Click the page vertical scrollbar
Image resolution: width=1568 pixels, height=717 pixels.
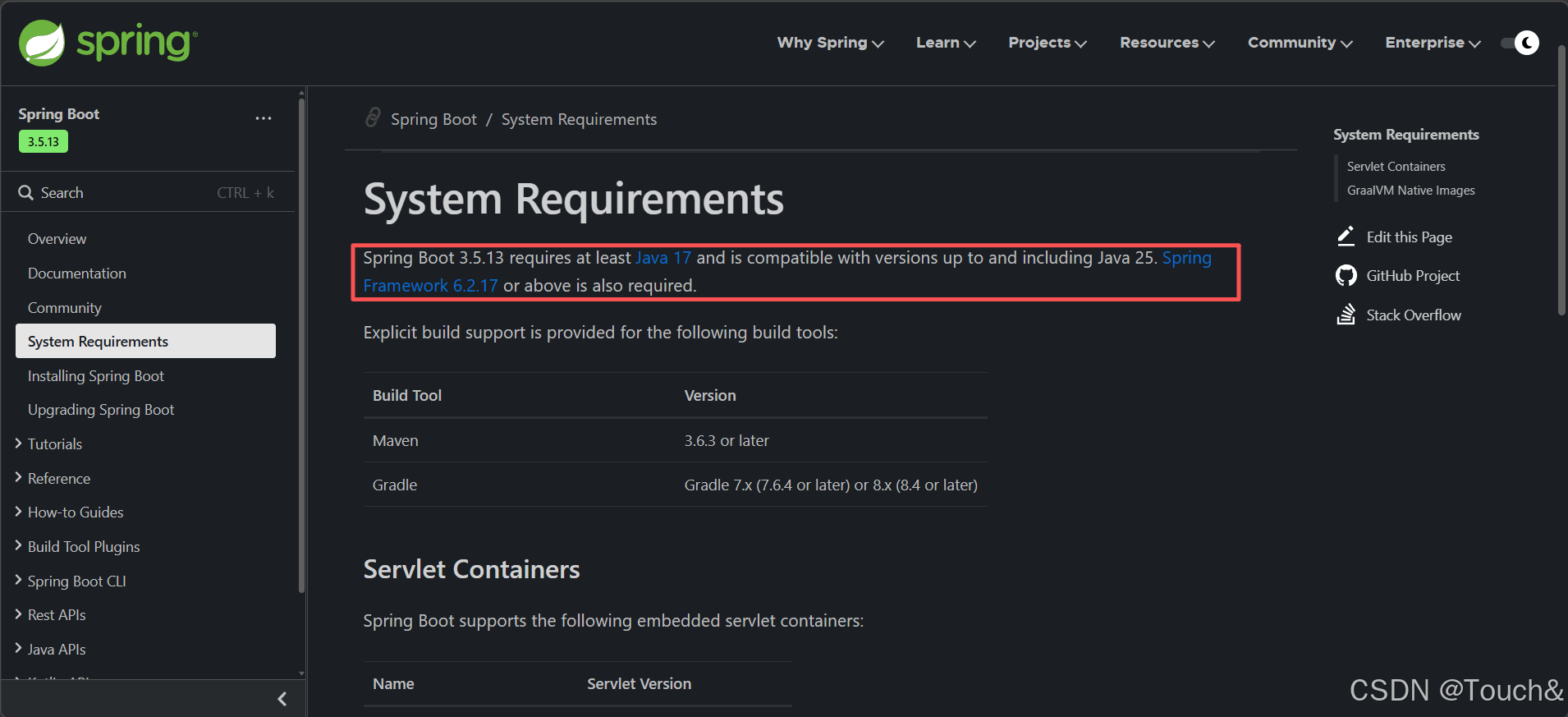(x=1562, y=181)
